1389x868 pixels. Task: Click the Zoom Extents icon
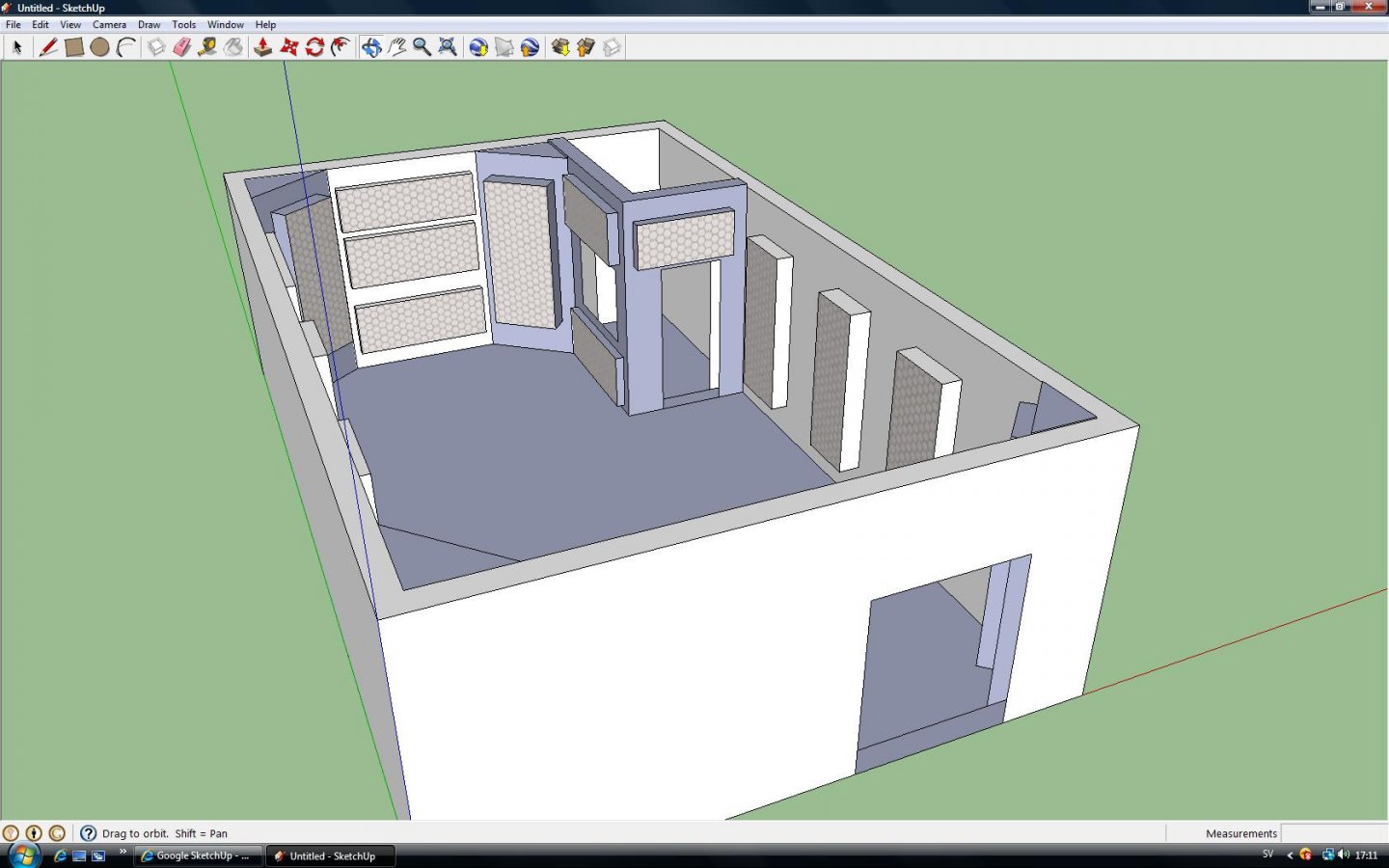448,46
